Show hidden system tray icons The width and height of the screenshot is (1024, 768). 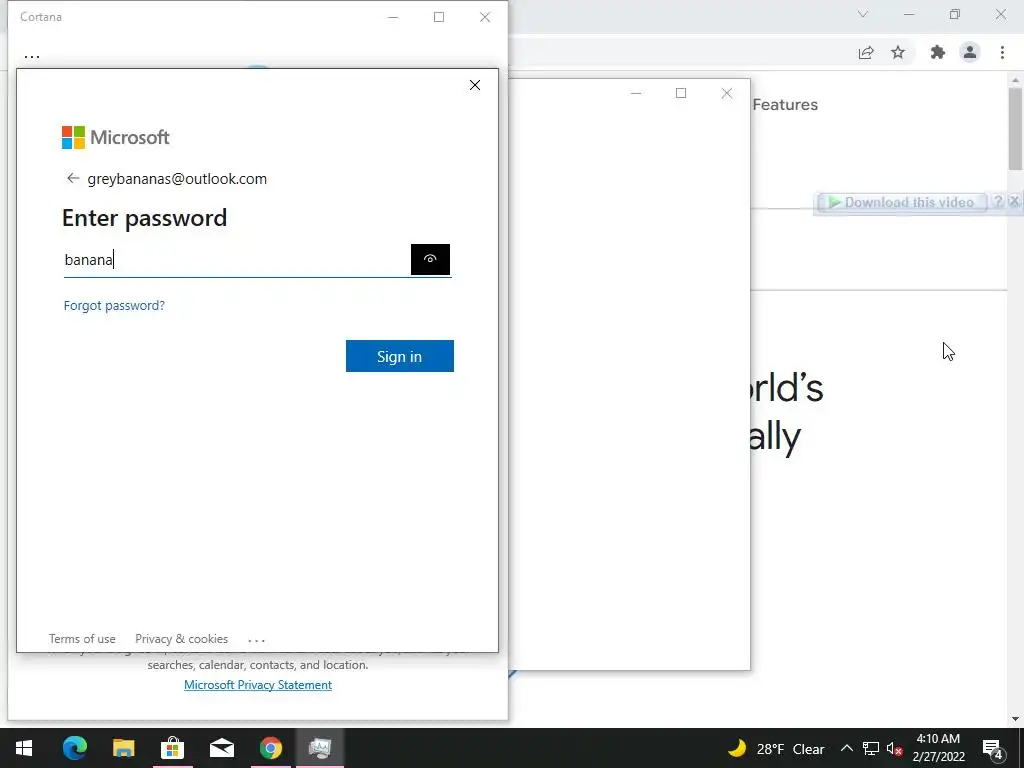846,748
